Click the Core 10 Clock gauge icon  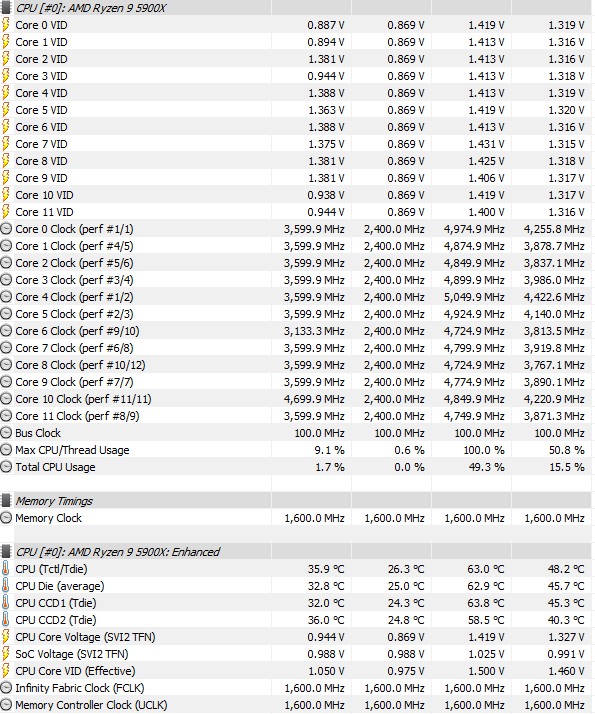6,399
